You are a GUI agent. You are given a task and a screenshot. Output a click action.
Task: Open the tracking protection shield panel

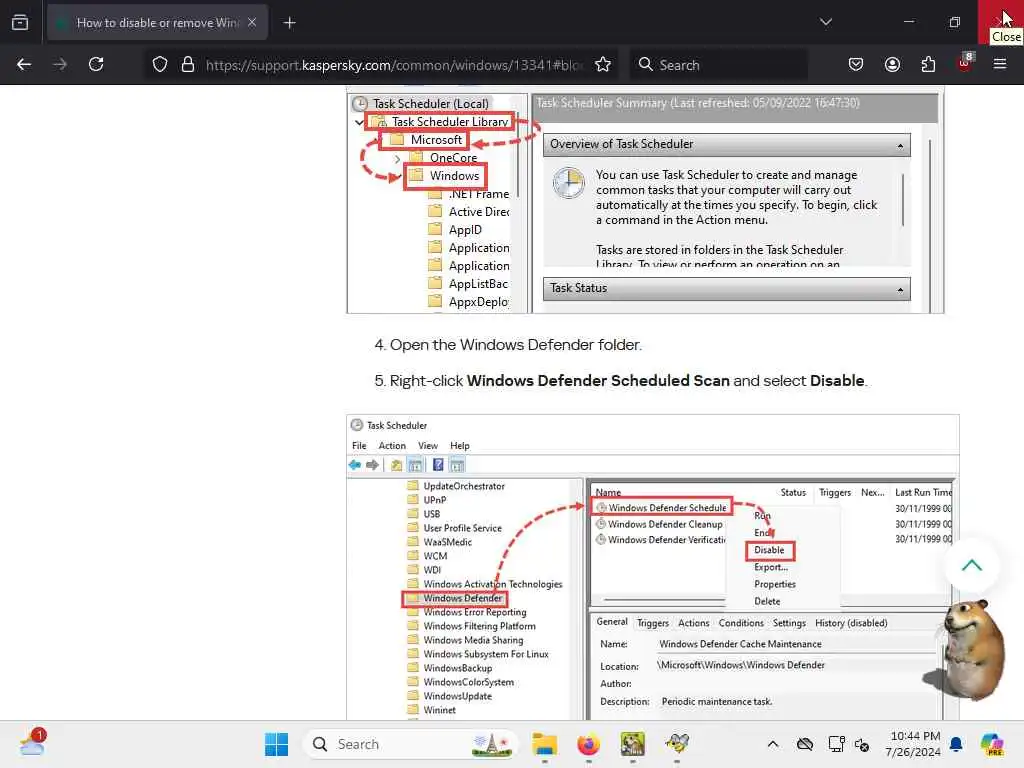pyautogui.click(x=160, y=65)
